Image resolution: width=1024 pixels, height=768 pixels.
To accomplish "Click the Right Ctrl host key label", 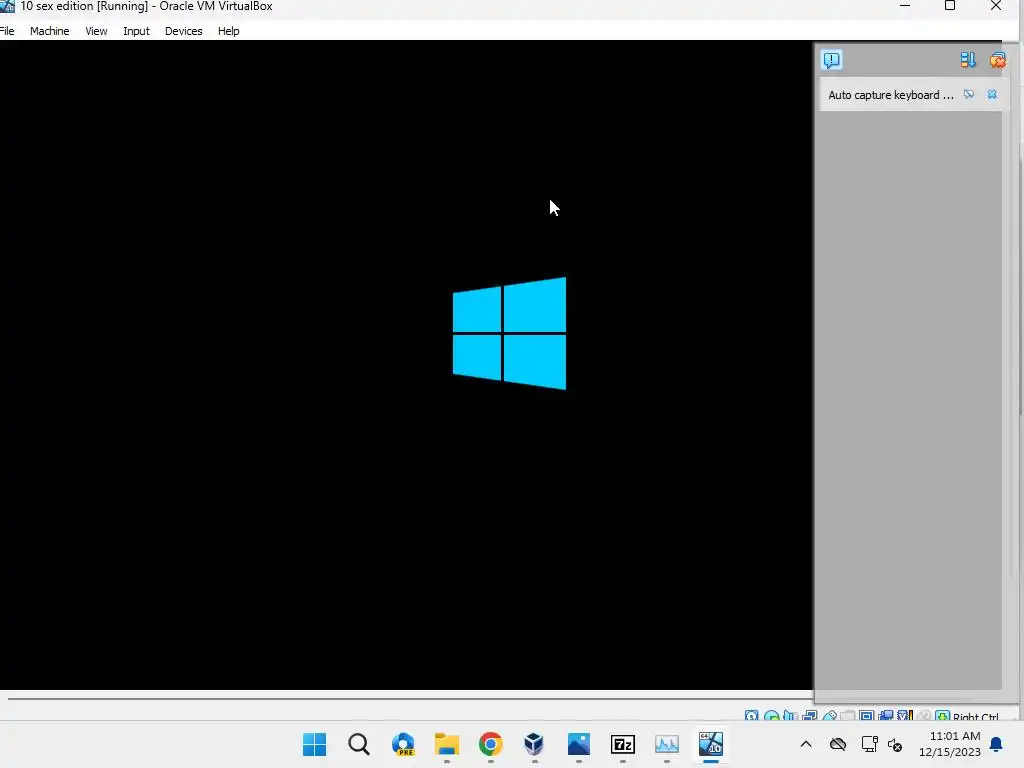I will pyautogui.click(x=976, y=716).
